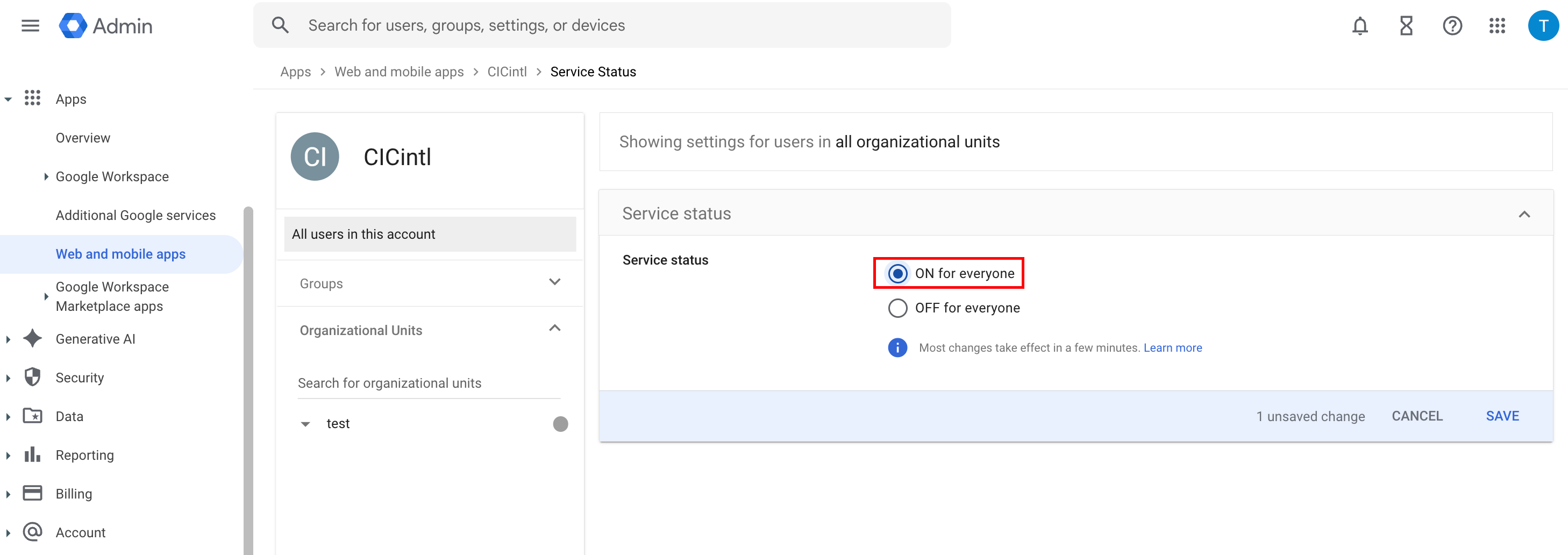Open Additional Google services menu item

(135, 216)
